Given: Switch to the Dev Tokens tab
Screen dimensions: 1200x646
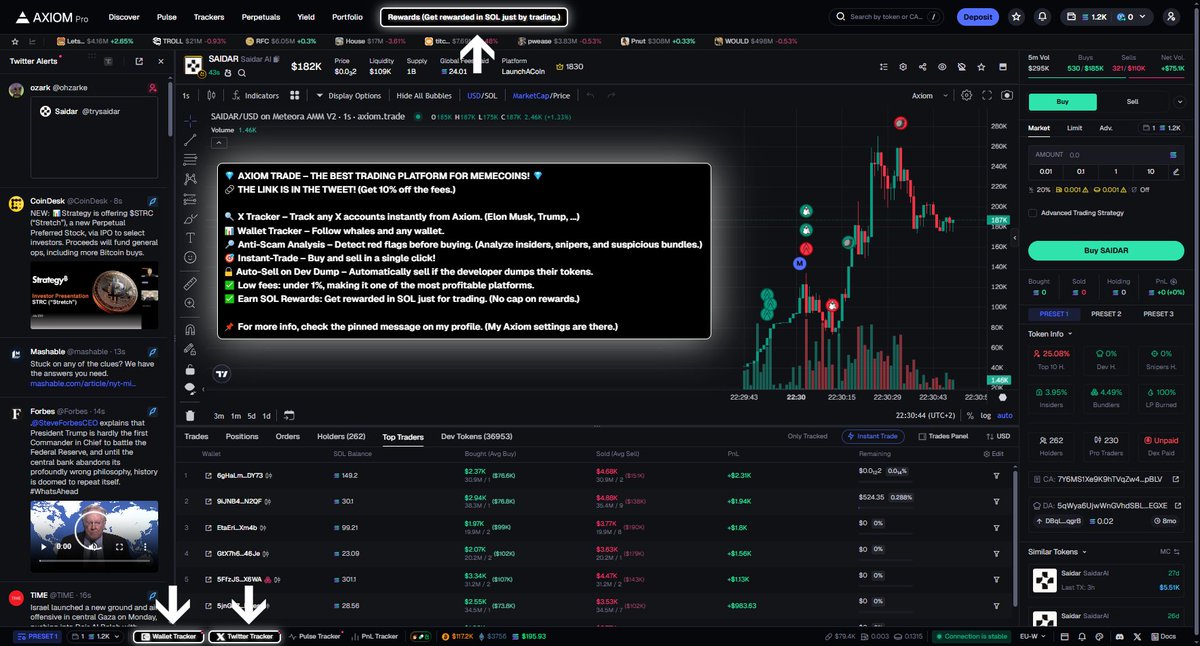Looking at the screenshot, I should tap(477, 436).
